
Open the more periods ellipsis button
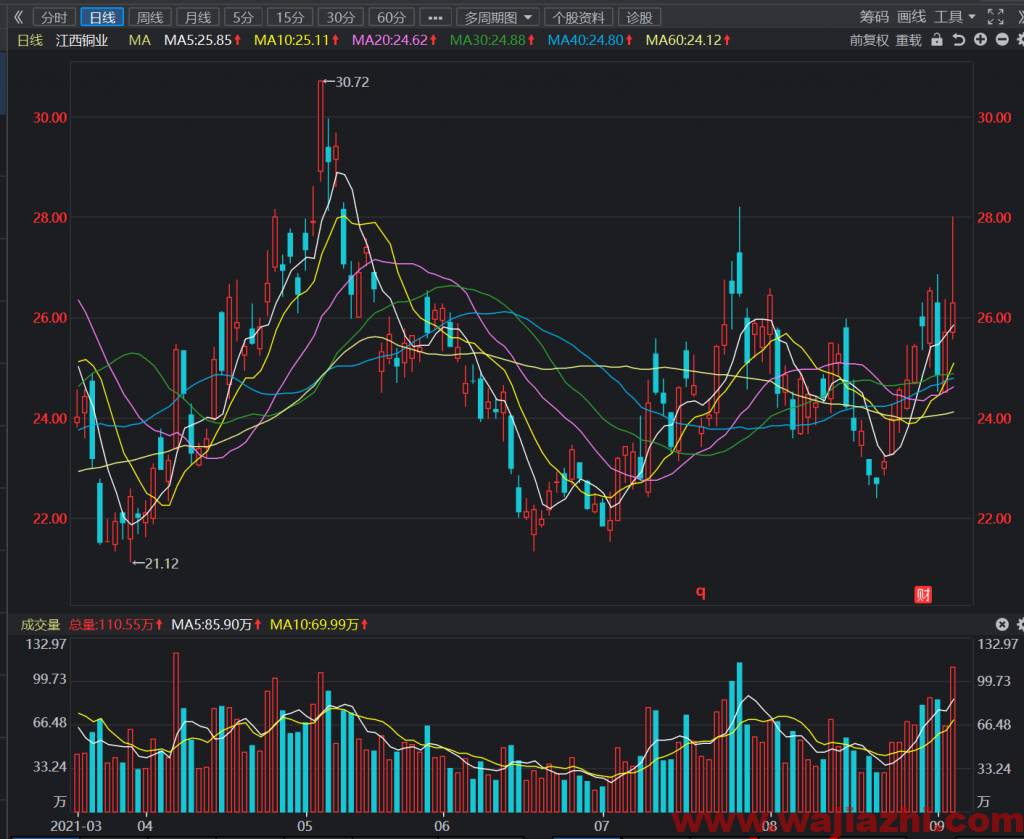tap(436, 18)
